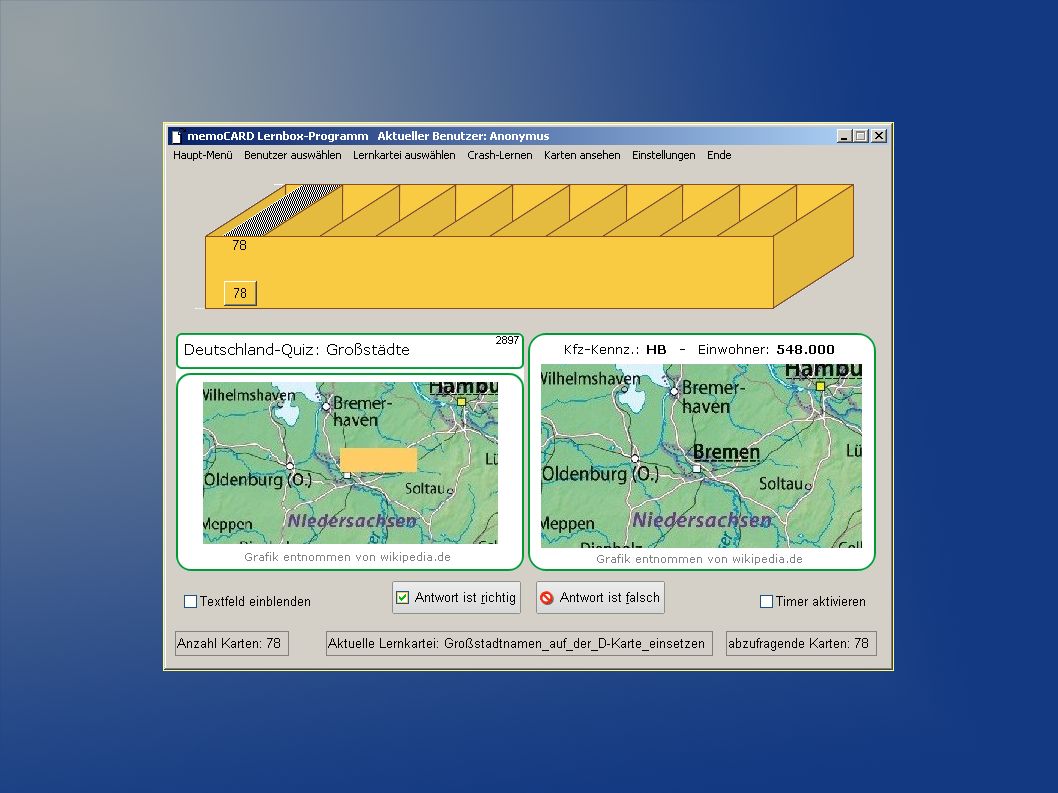Click the 78 button on the learn box front
The width and height of the screenshot is (1058, 793).
pos(240,294)
